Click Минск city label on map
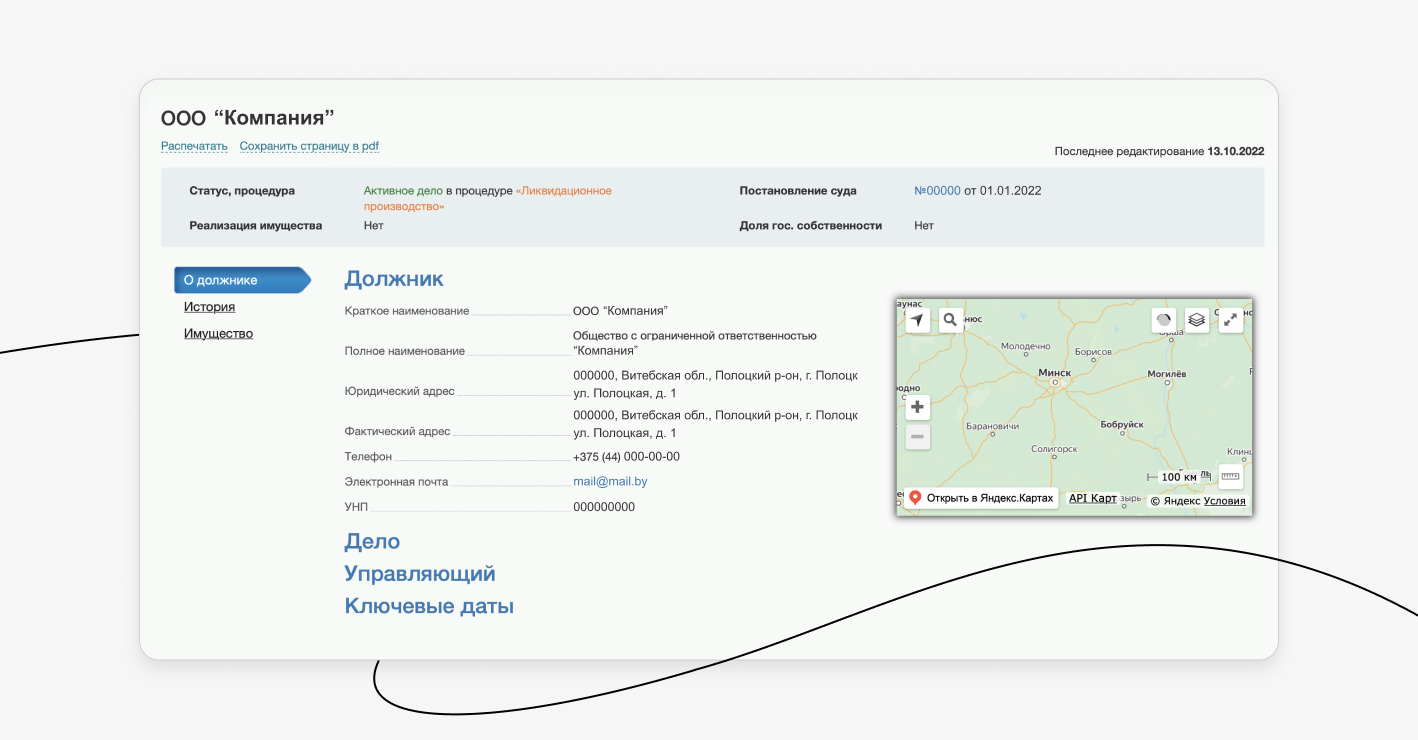The width and height of the screenshot is (1418, 740). [1055, 372]
